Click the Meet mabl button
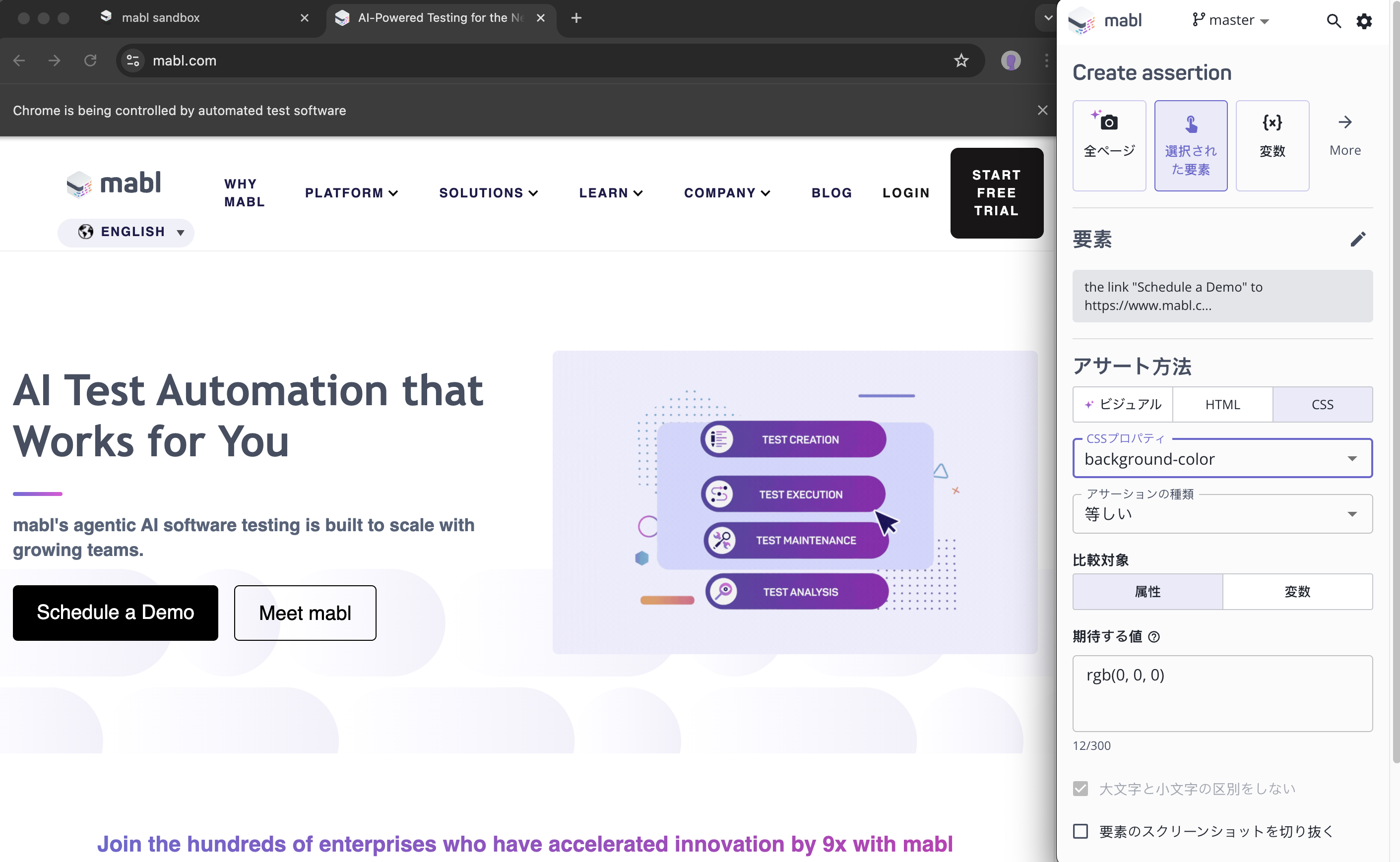 click(x=305, y=613)
